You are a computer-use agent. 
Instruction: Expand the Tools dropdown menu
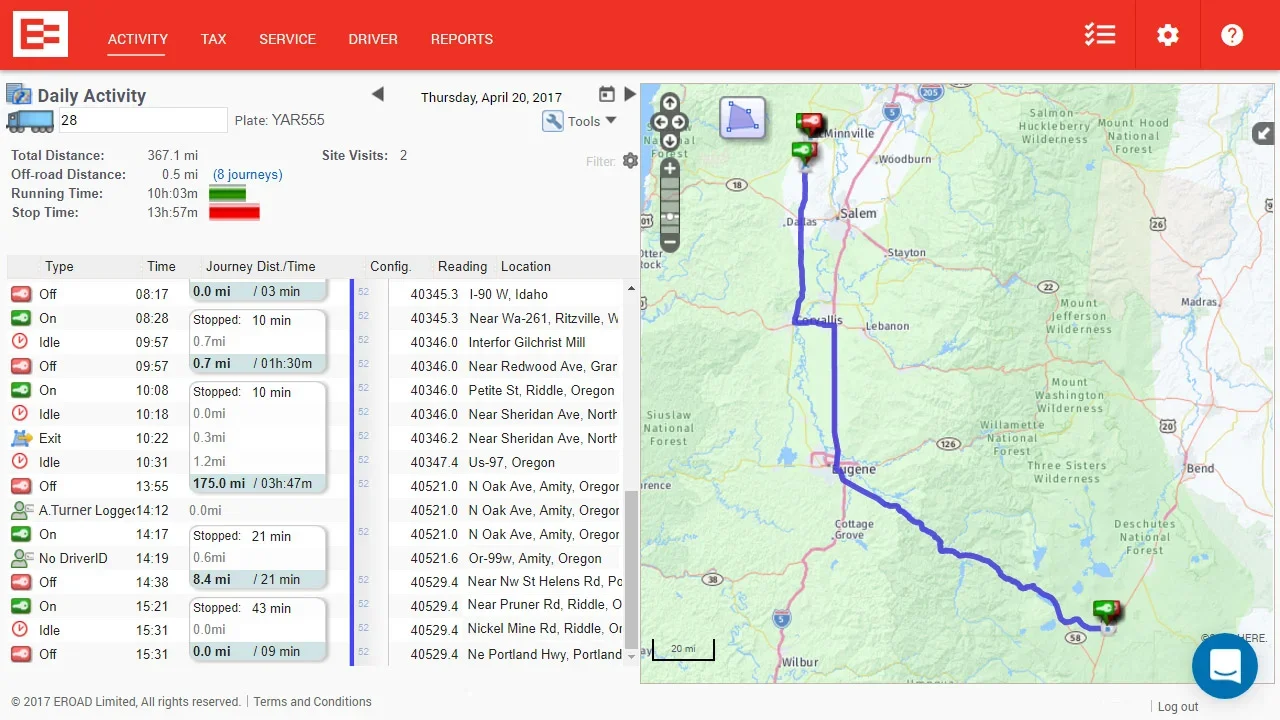[581, 121]
